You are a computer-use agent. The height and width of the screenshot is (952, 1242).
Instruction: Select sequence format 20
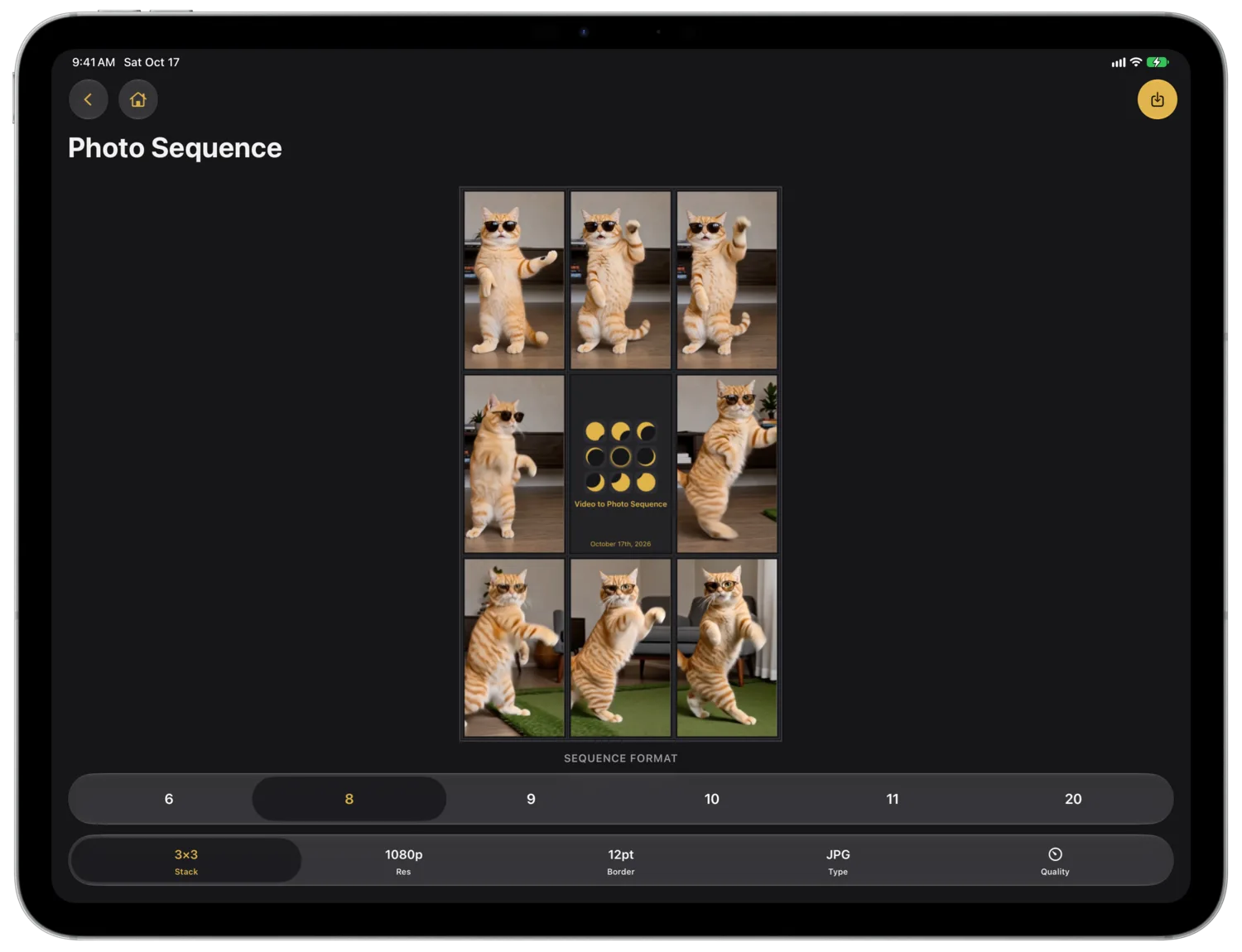[1073, 799]
